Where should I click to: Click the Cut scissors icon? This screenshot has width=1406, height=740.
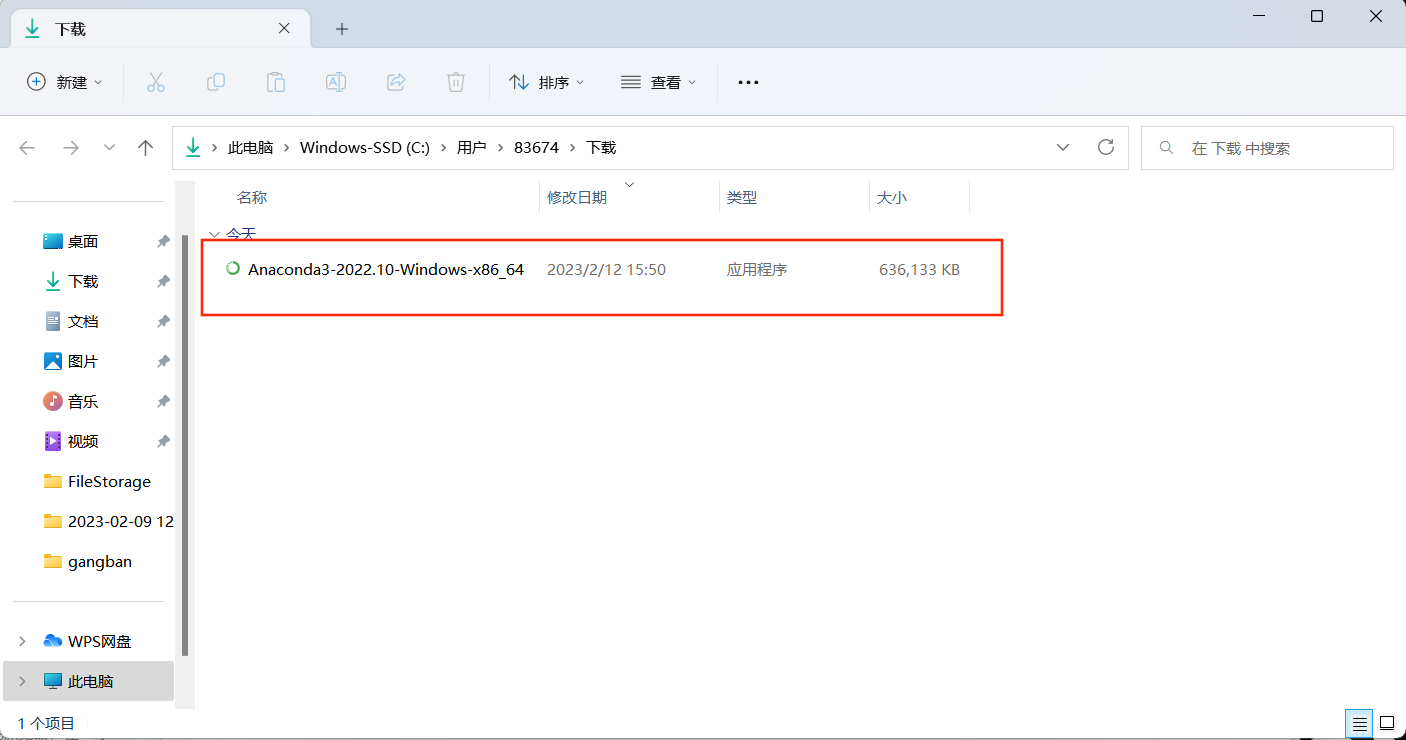(x=155, y=82)
